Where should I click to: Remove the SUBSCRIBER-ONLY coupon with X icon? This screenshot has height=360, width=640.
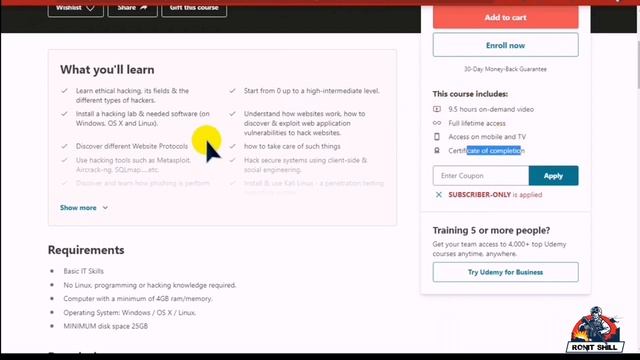point(438,195)
